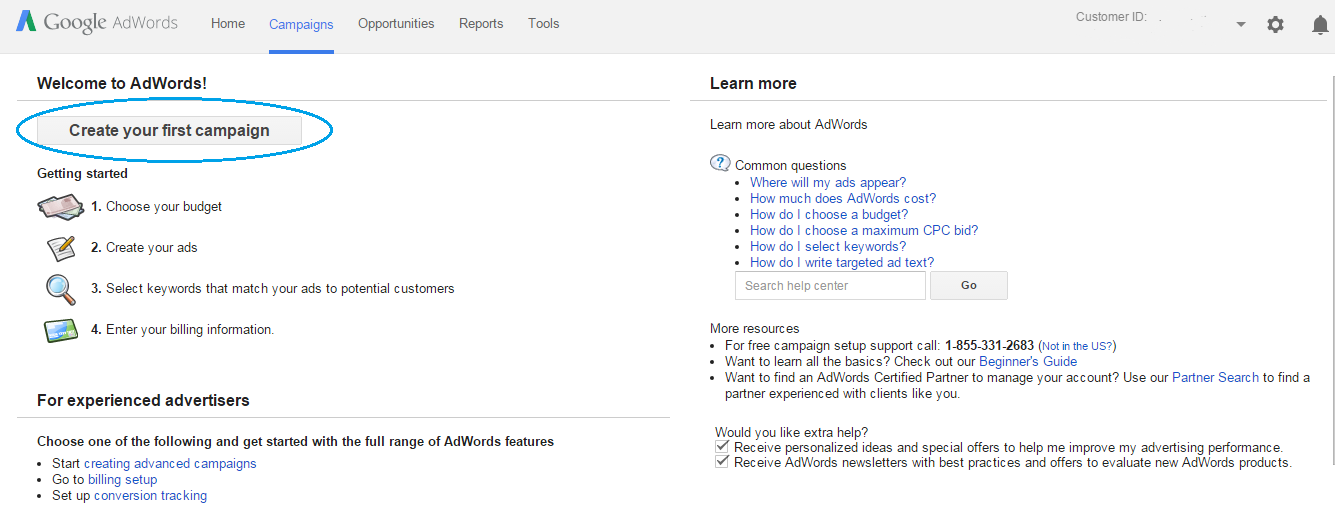Uncheck Receive AdWords newsletters checkbox

click(722, 462)
